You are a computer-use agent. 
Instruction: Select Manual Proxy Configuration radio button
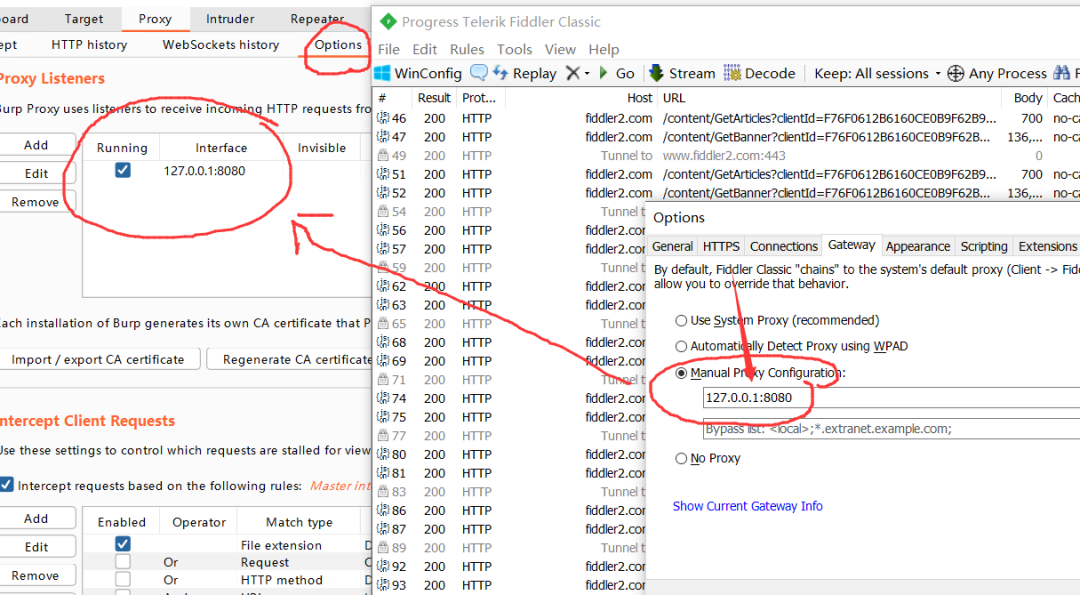tap(681, 373)
